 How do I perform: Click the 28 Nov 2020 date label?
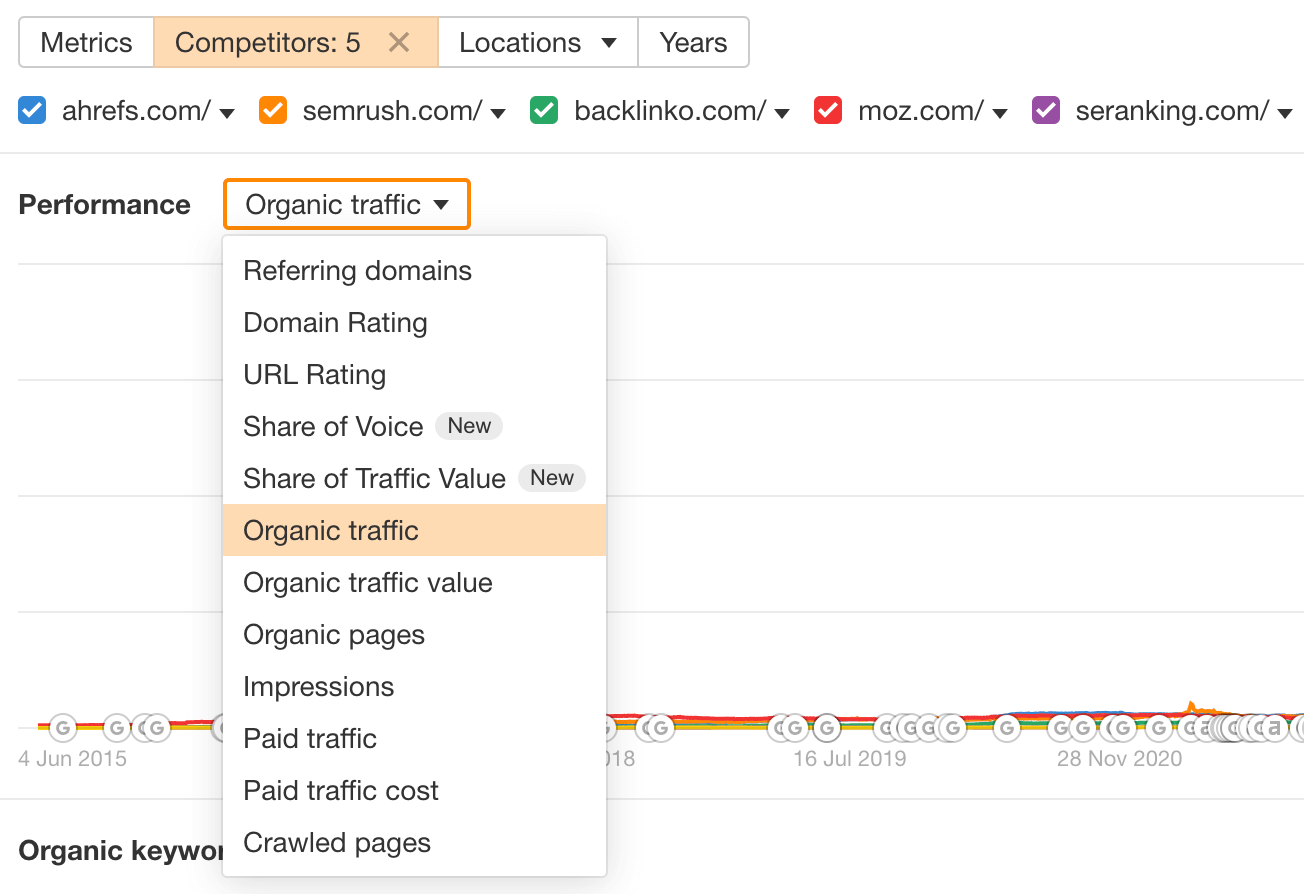point(1119,759)
